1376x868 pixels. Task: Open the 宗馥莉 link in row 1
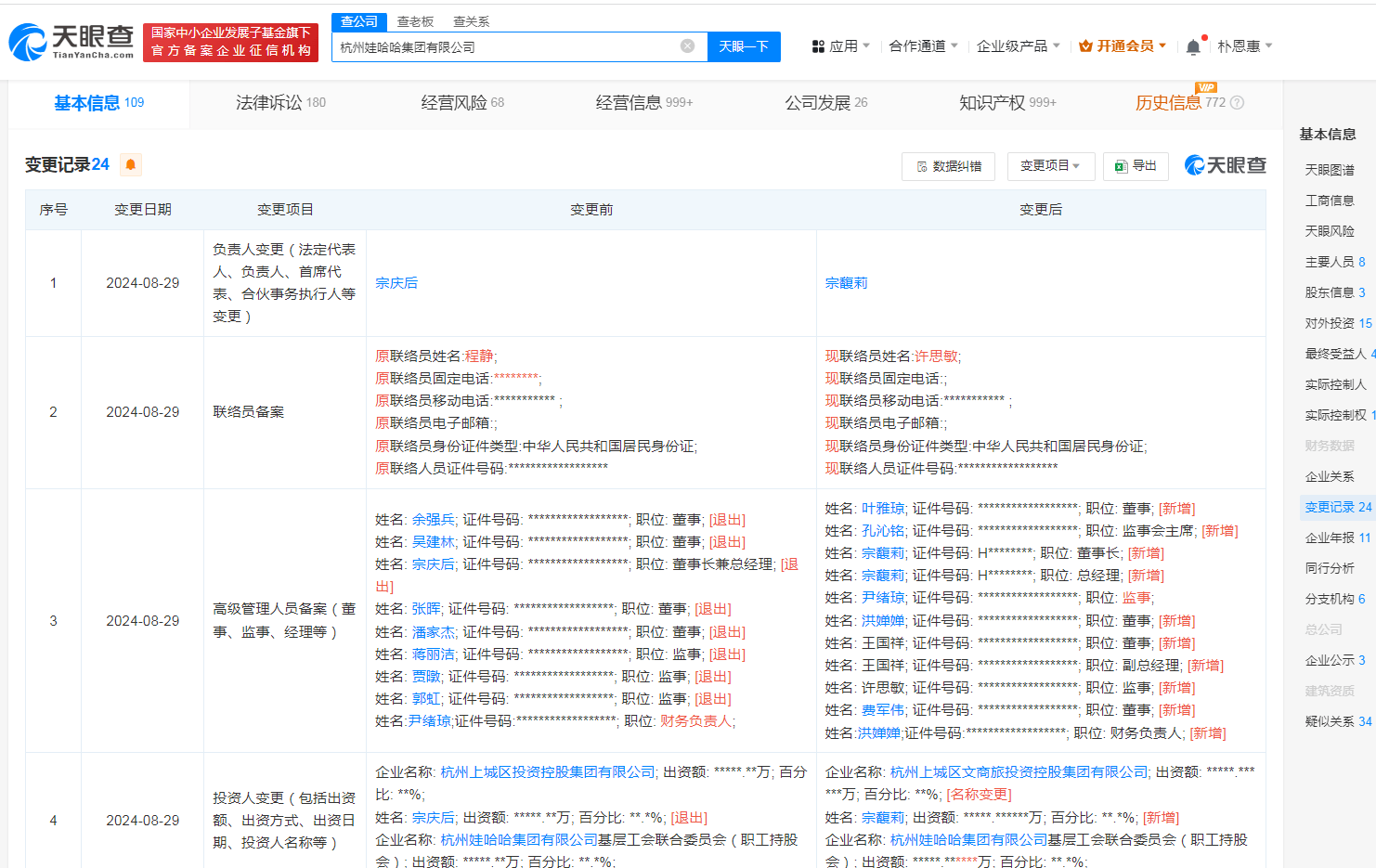[x=847, y=283]
